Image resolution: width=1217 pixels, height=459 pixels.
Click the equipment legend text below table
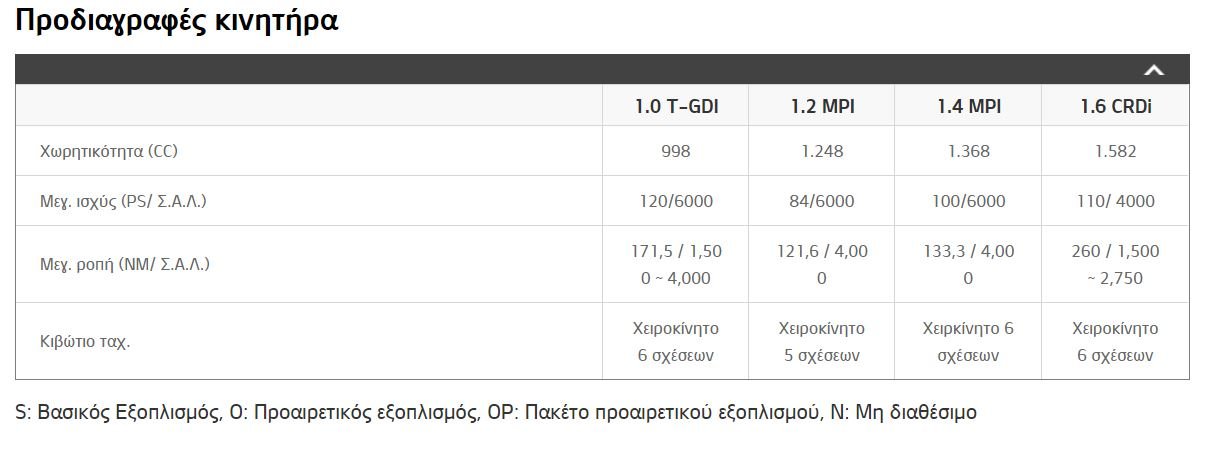click(x=496, y=412)
